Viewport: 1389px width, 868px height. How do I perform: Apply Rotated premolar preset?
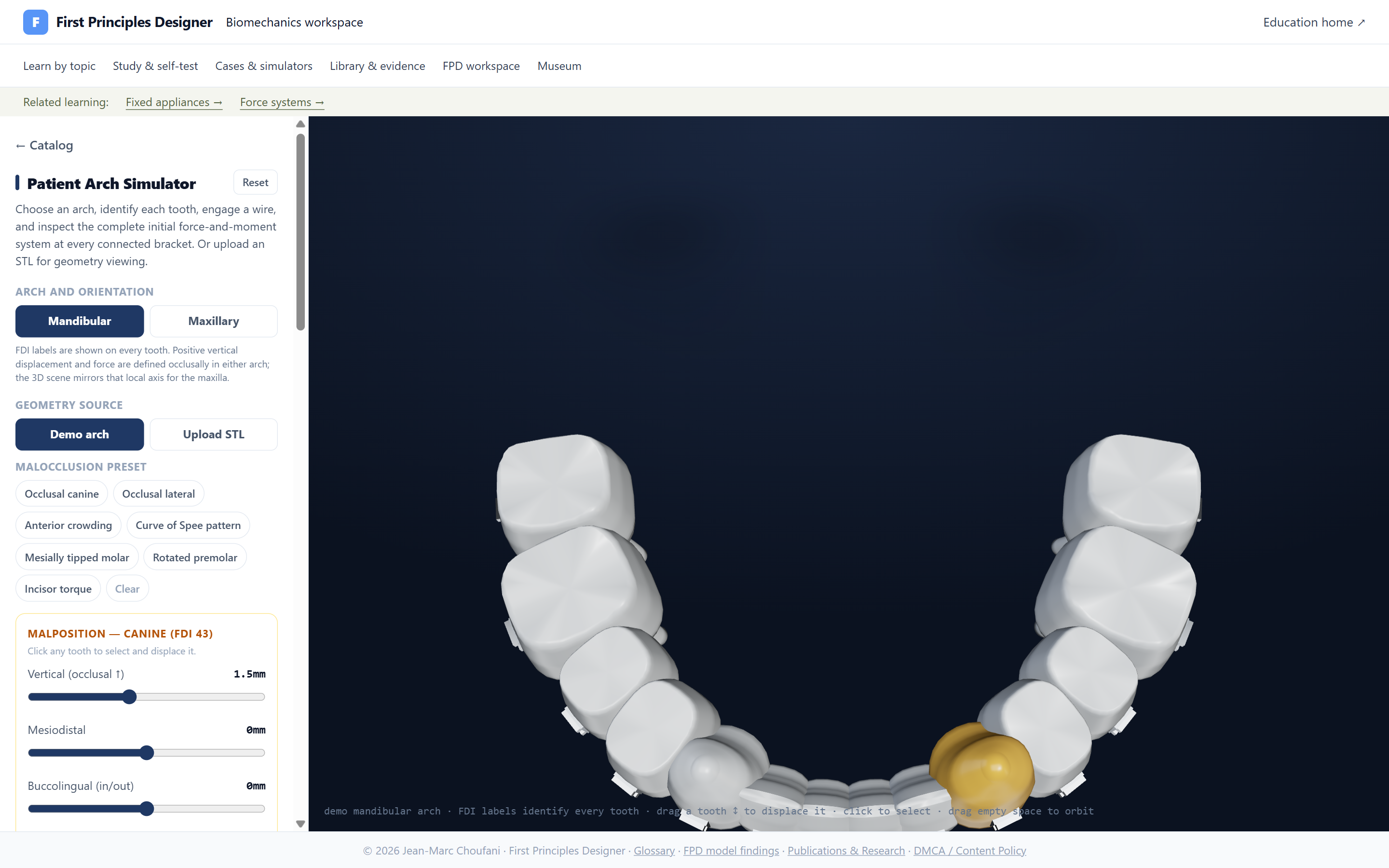[195, 557]
